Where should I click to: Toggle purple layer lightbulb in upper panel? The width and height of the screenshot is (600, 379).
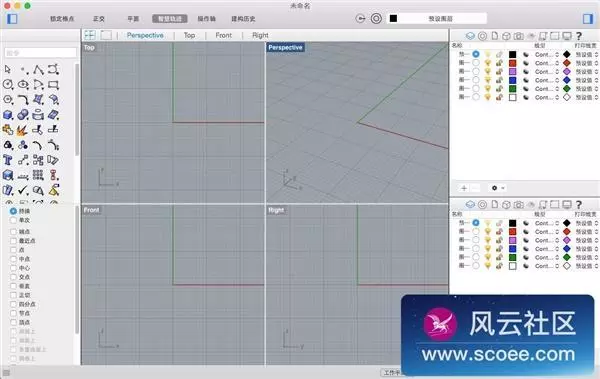488,71
